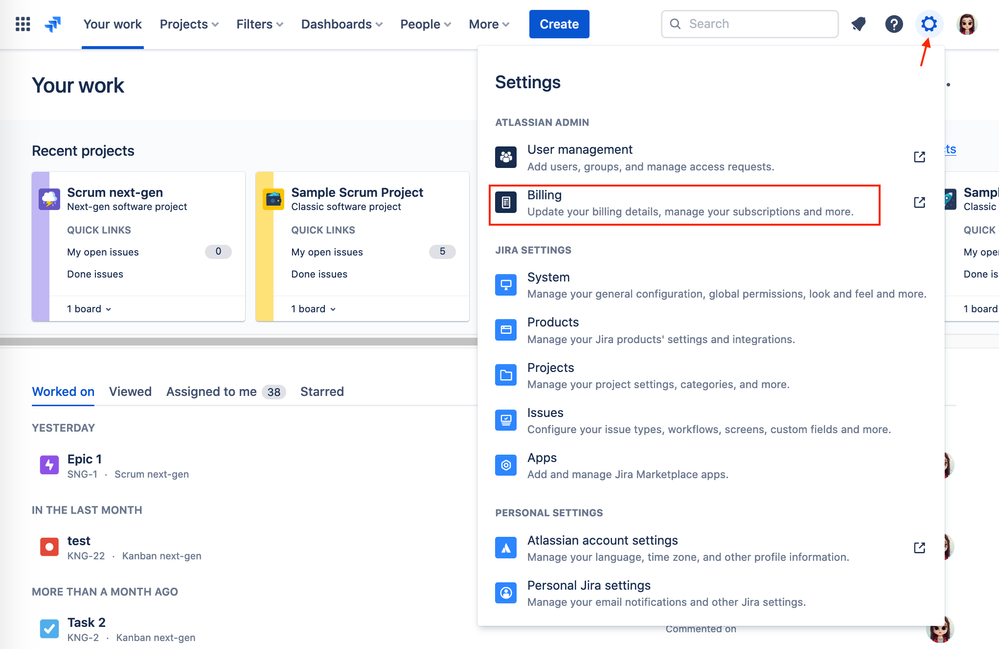Screen dimensions: 999x649
Task: Open Issues settings entry
Action: click(710, 421)
